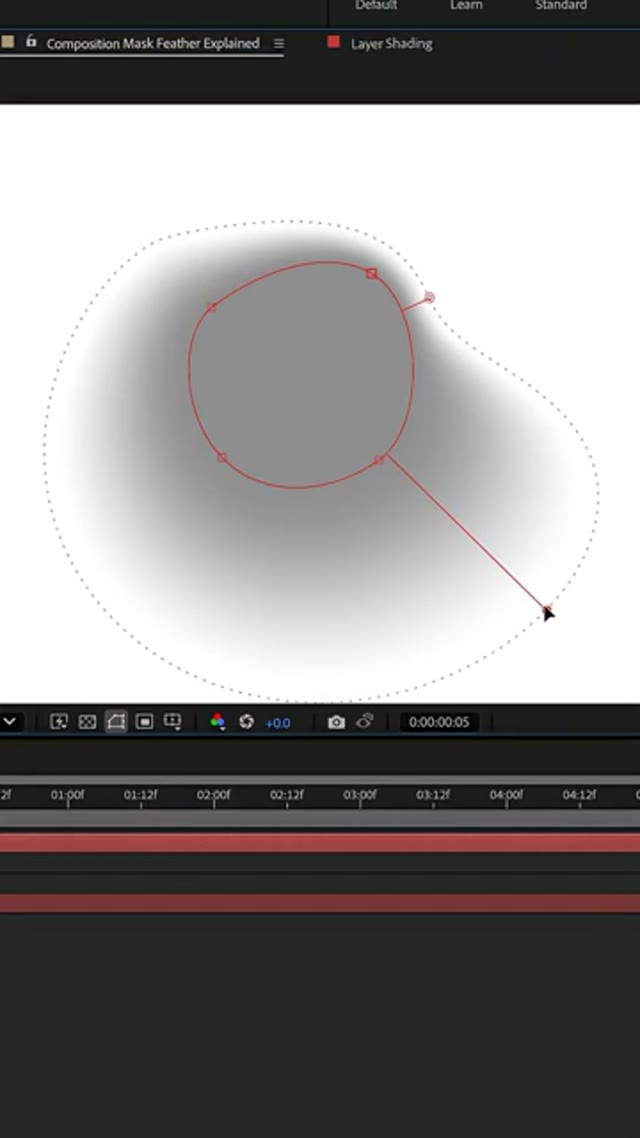This screenshot has height=1138, width=640.
Task: Click the red Layer Shading label swatch
Action: 334,43
